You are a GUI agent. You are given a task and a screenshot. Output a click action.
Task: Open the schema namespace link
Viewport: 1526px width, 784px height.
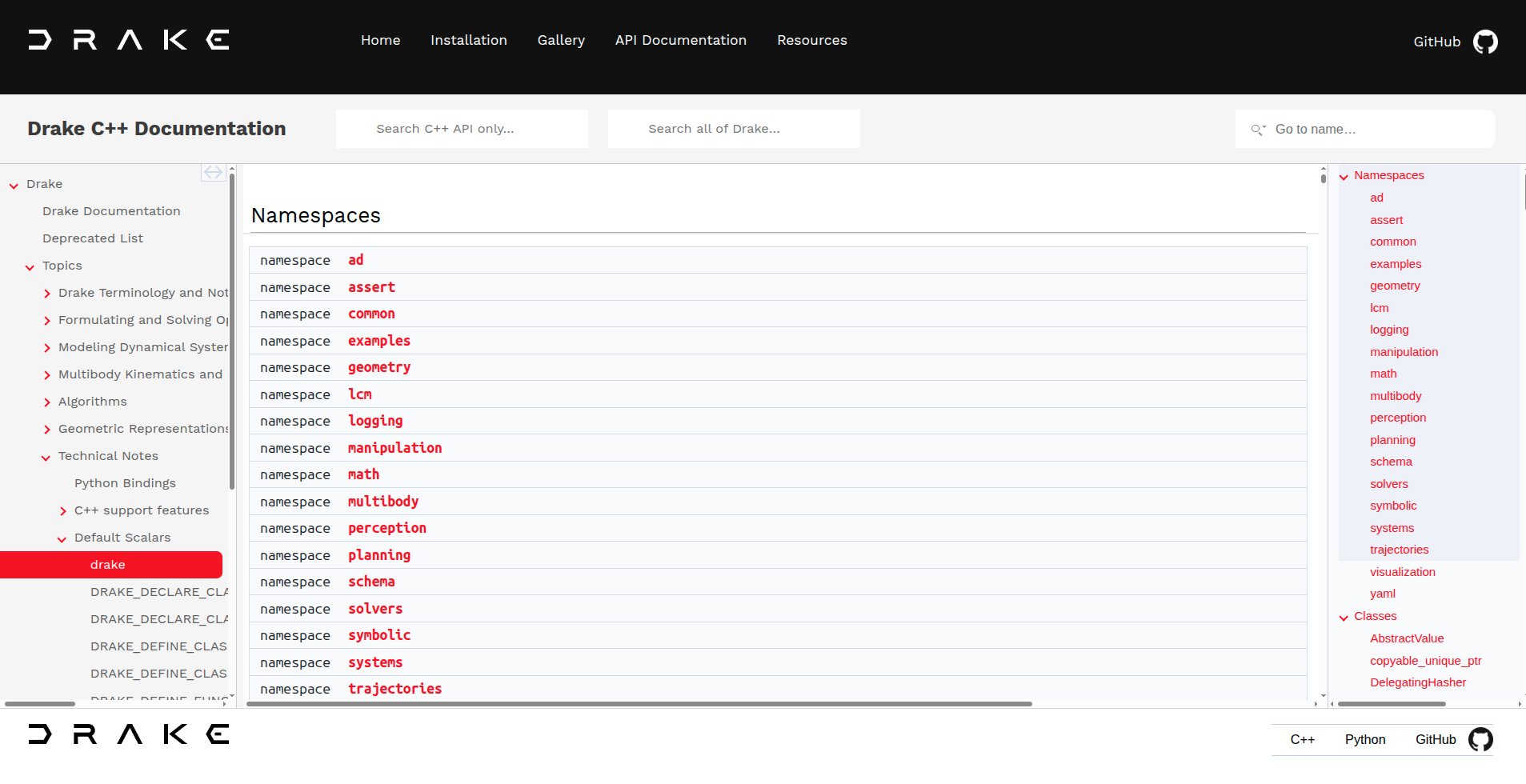coord(371,582)
